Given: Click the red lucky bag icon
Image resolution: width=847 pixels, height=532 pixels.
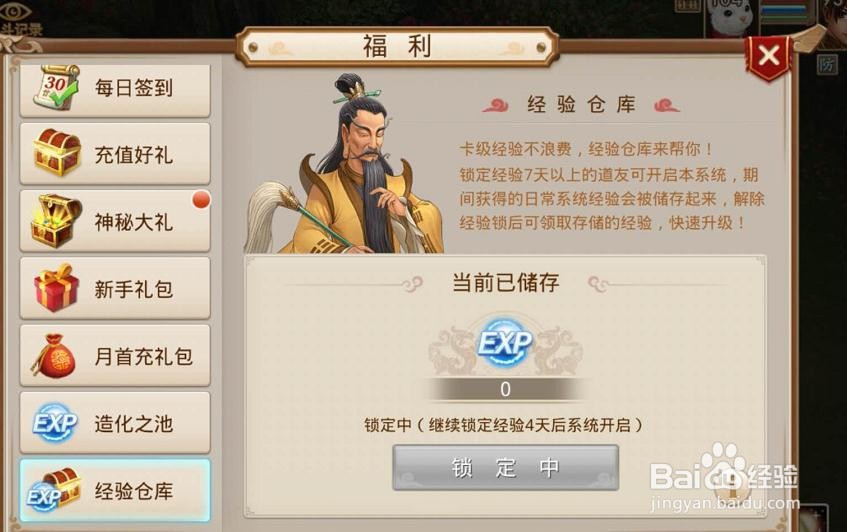Looking at the screenshot, I should pos(53,356).
